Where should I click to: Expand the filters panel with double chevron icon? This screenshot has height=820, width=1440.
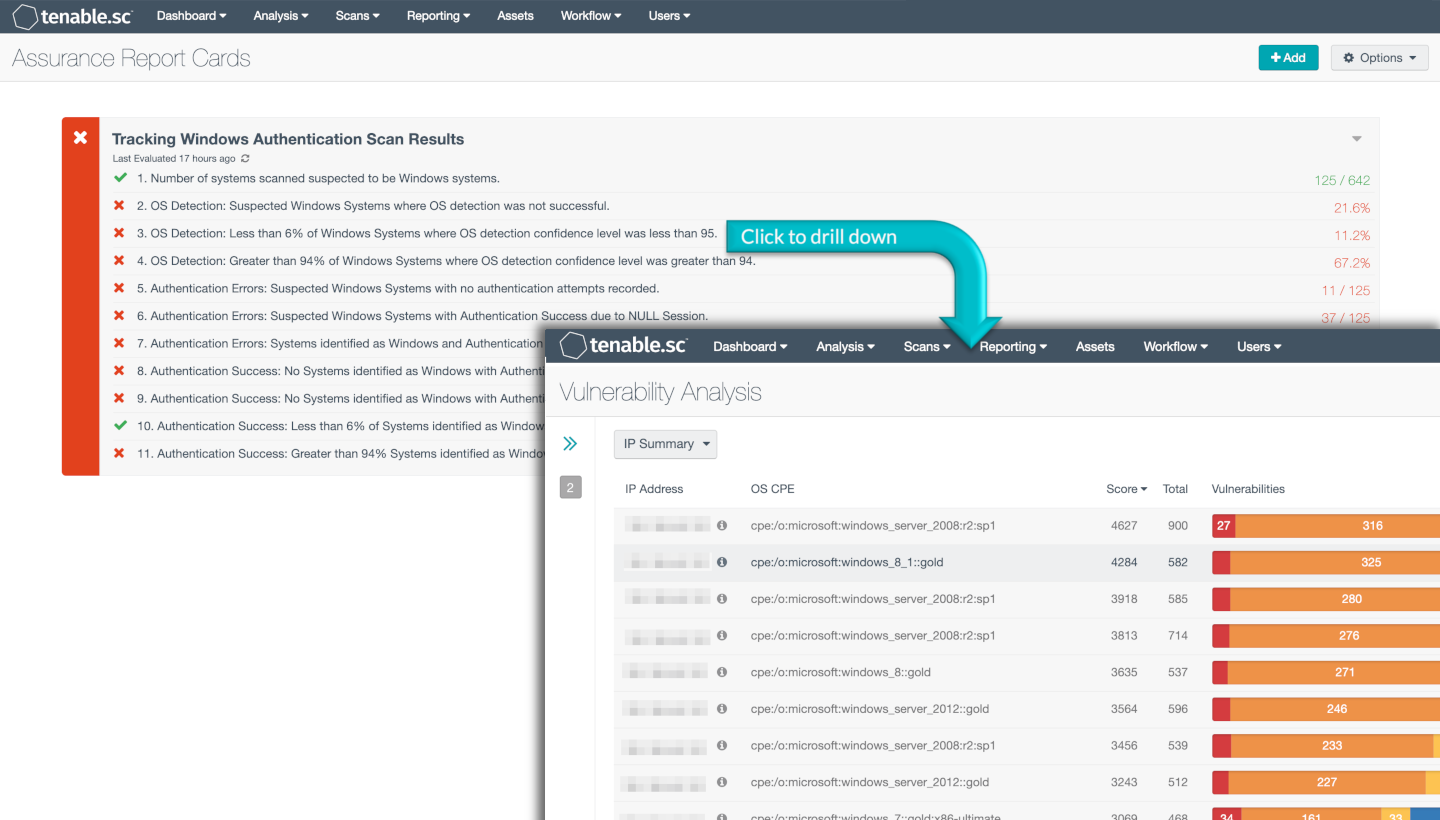570,443
